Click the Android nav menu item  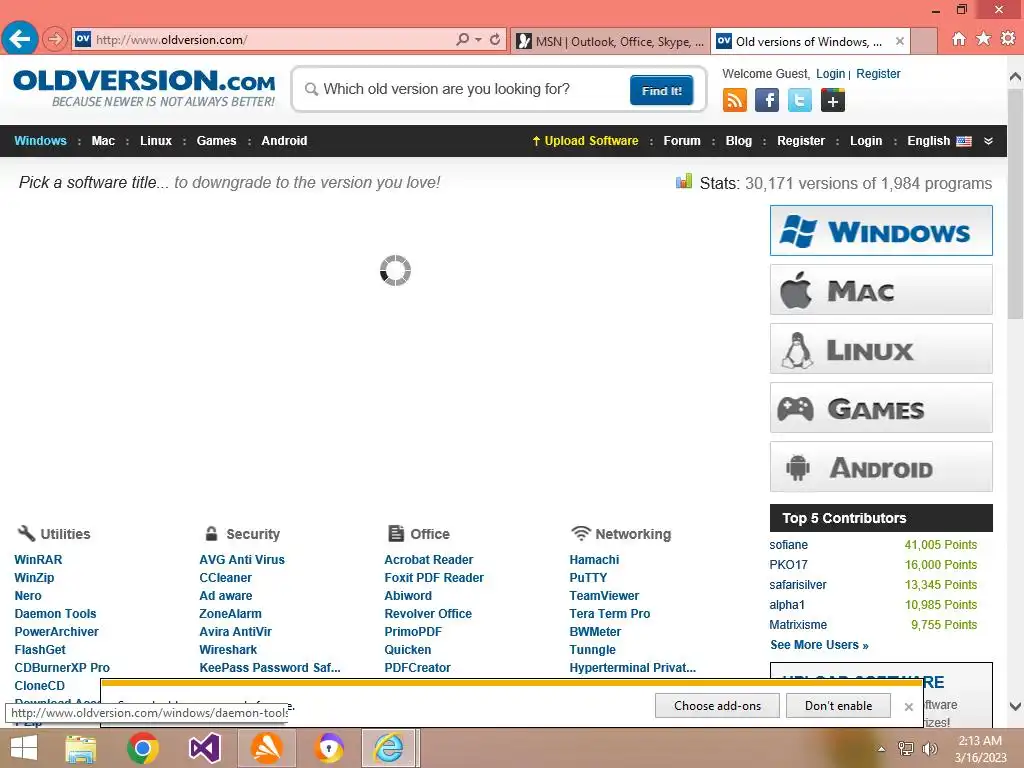click(284, 140)
